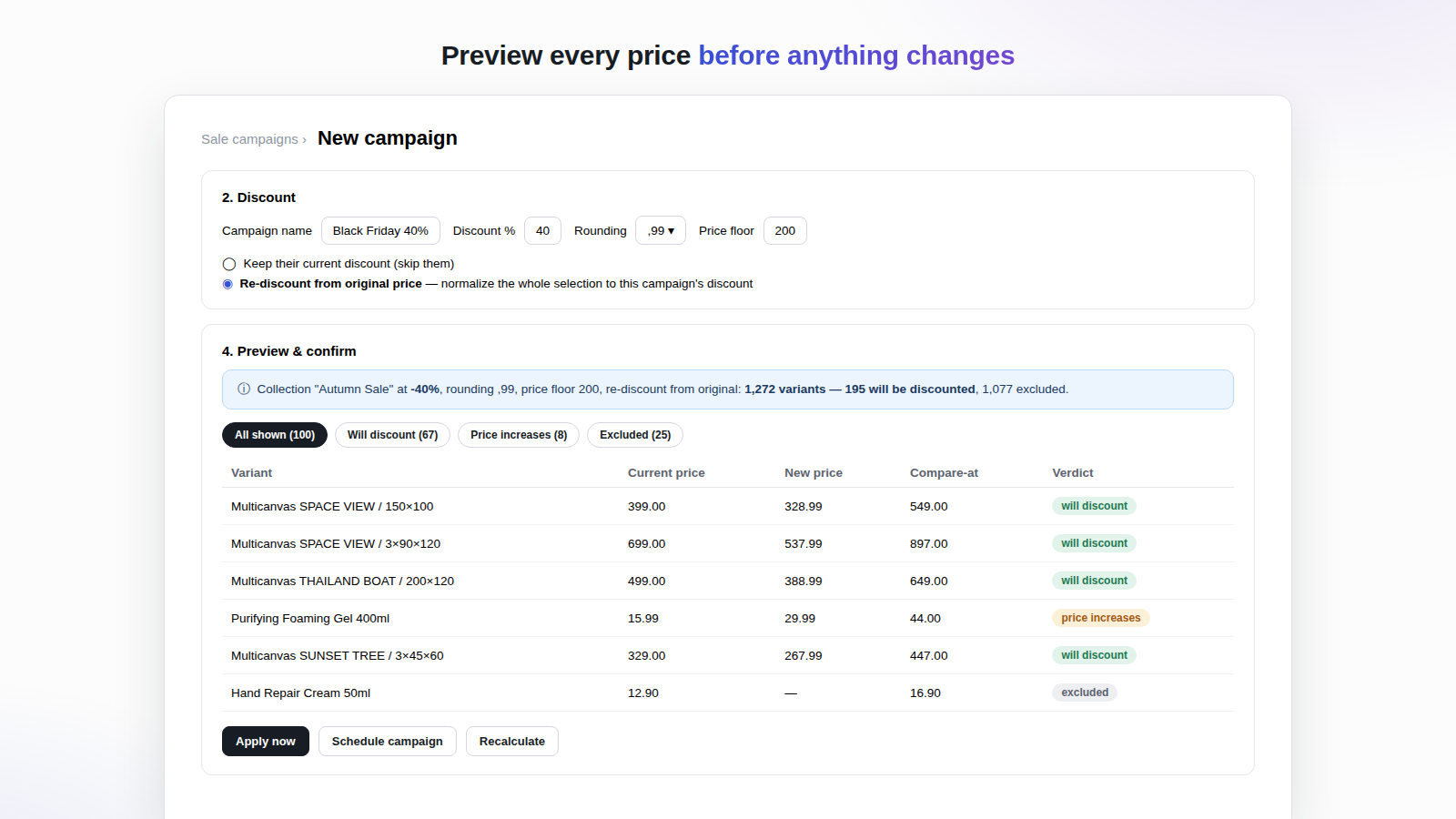Click the 'excluded' badge on Hand Repair Cream
This screenshot has height=819, width=1456.
[x=1085, y=693]
